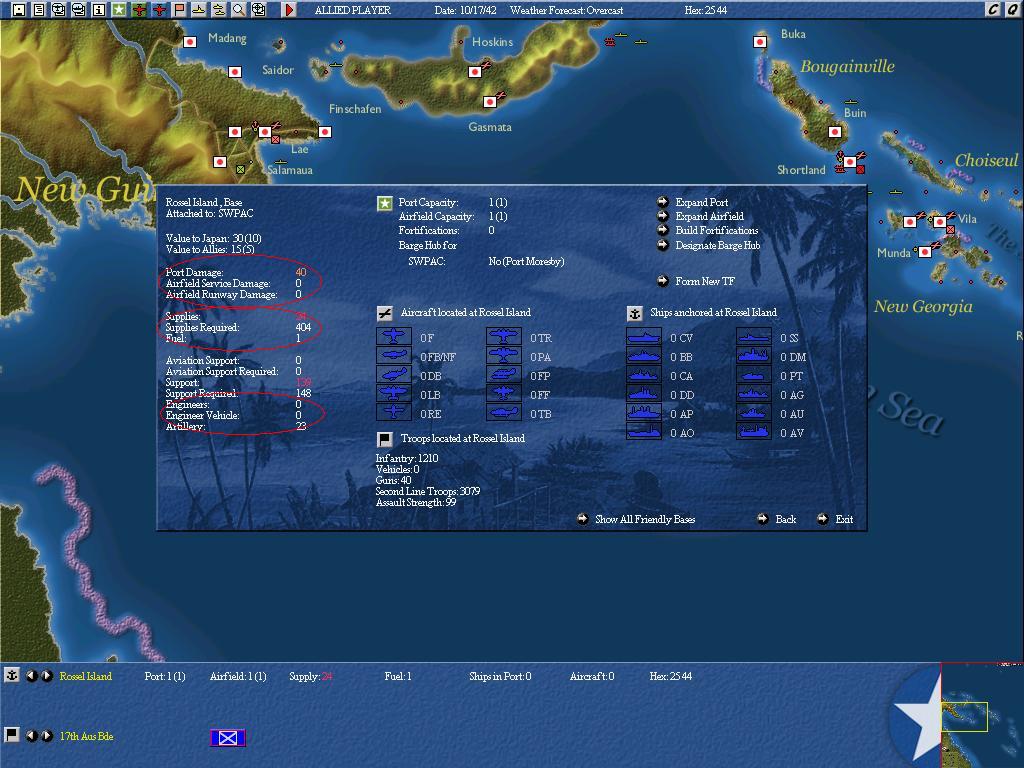Open the magnifying glass search icon
1024x768 pixels.
coord(239,10)
